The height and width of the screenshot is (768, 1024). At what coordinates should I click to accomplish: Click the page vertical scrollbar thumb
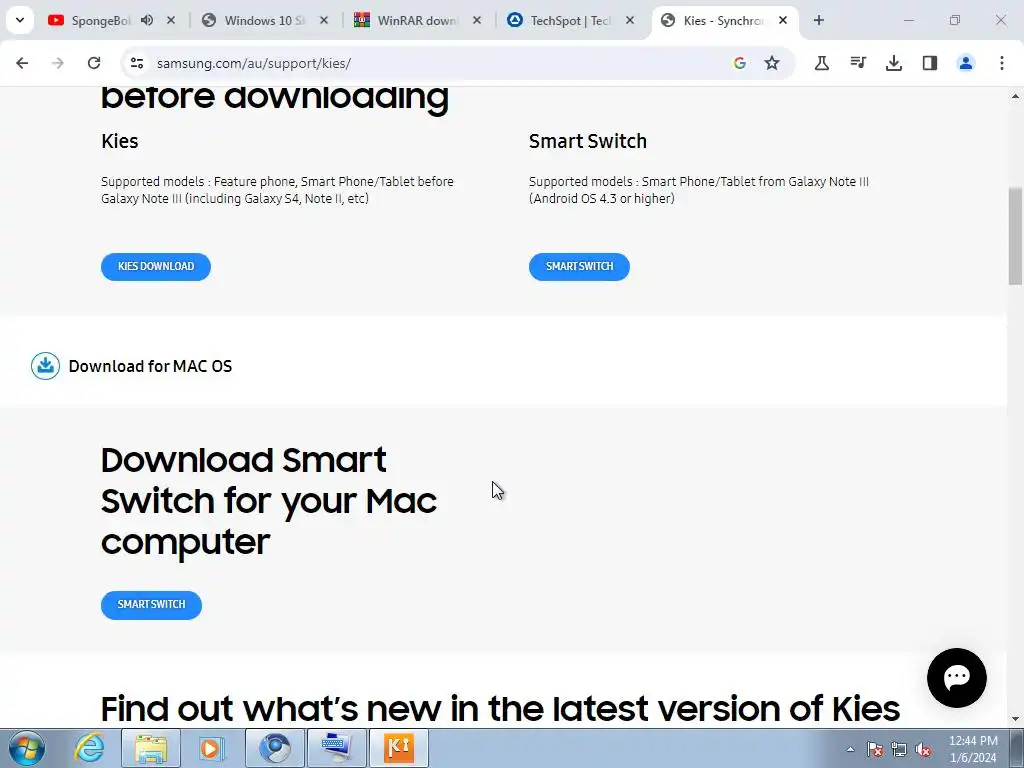tap(1015, 236)
